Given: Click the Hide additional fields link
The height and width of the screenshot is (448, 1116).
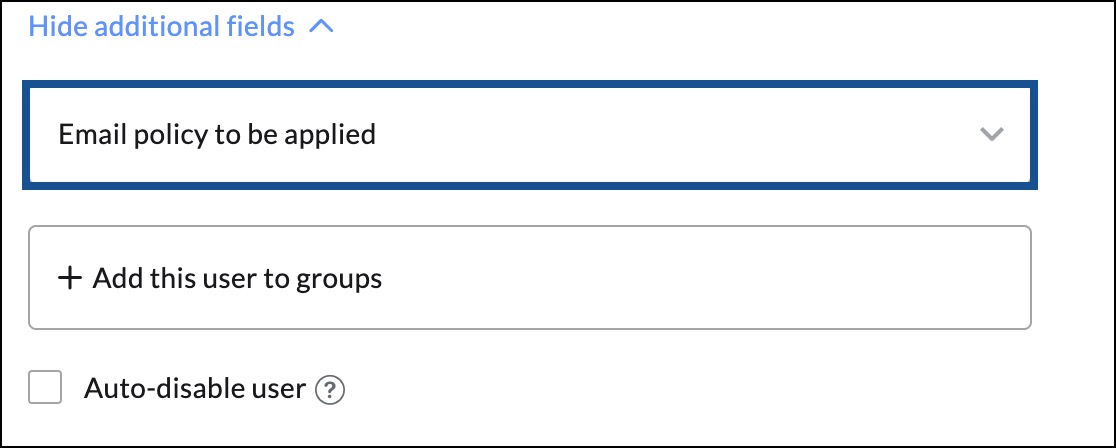Looking at the screenshot, I should (x=162, y=27).
